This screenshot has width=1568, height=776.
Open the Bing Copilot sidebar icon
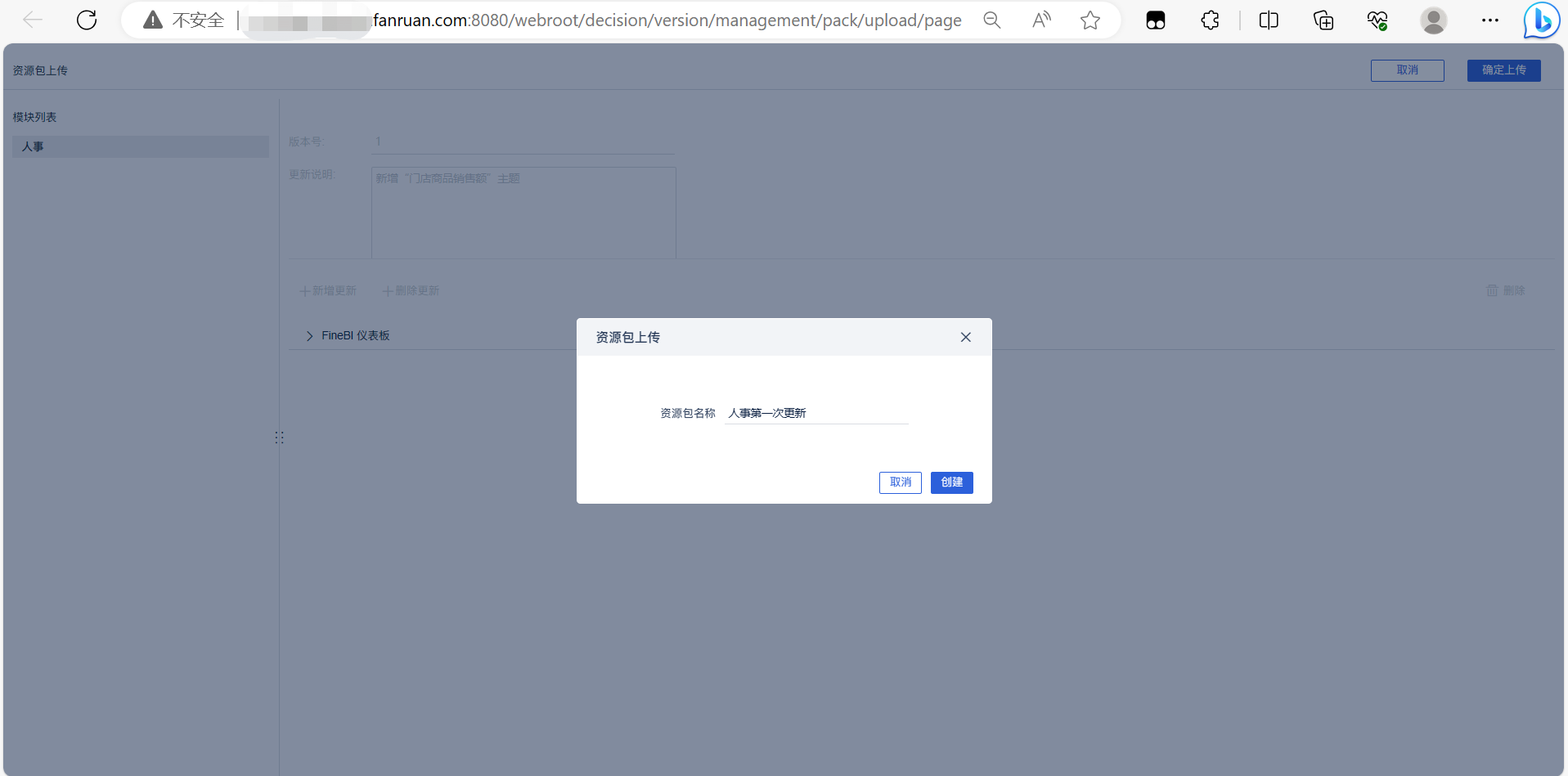pos(1542,20)
